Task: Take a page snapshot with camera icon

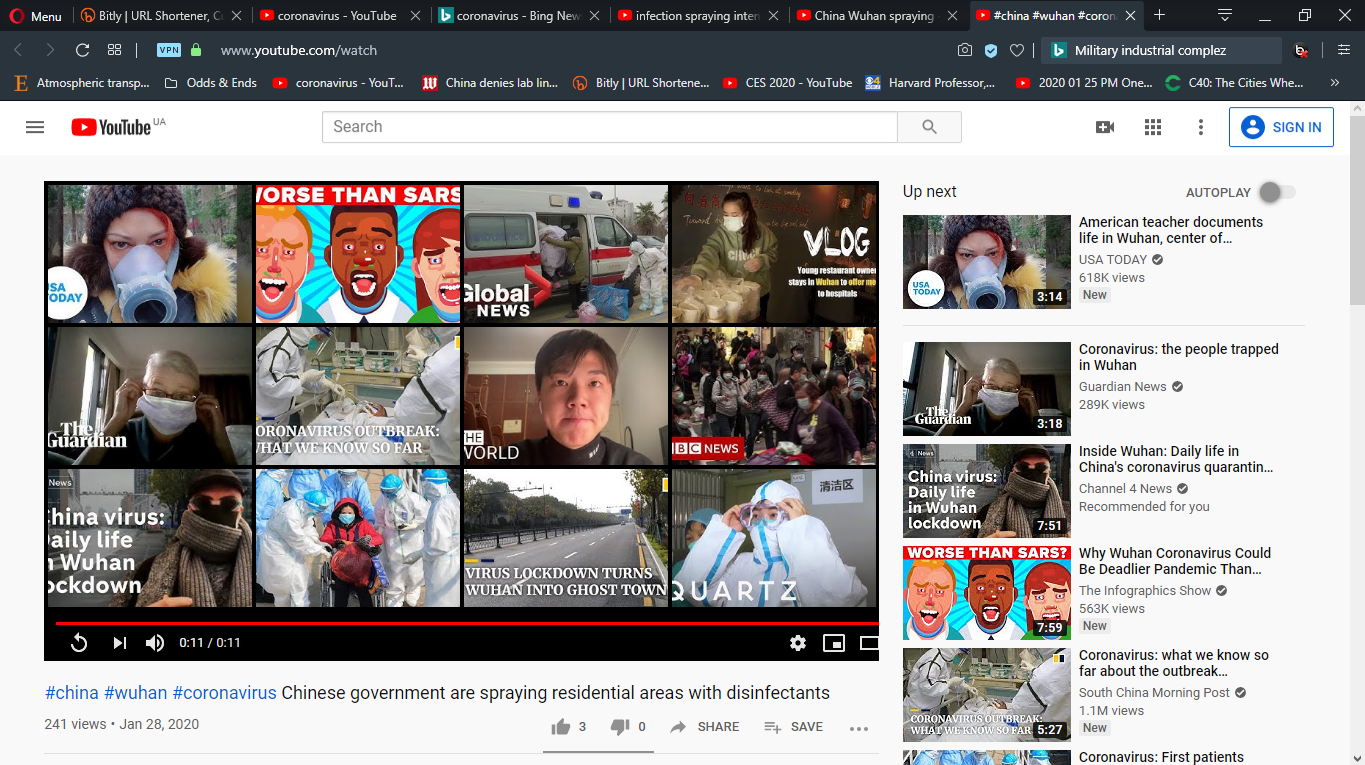Action: click(964, 50)
